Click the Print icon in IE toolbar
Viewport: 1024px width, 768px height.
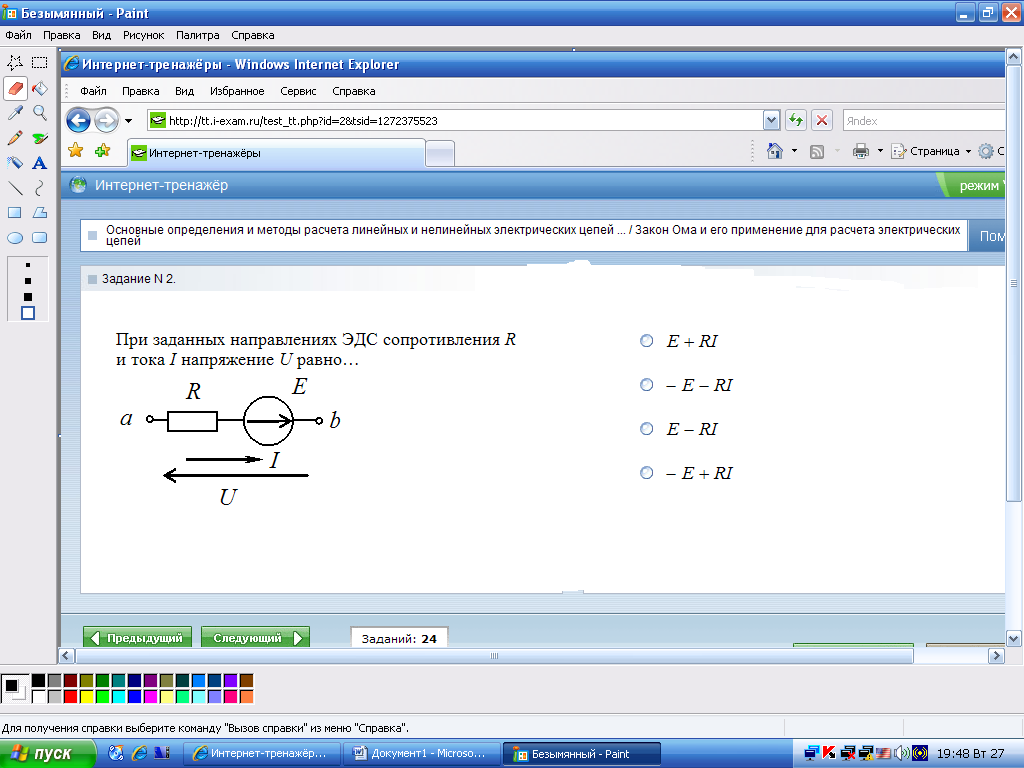pyautogui.click(x=861, y=151)
